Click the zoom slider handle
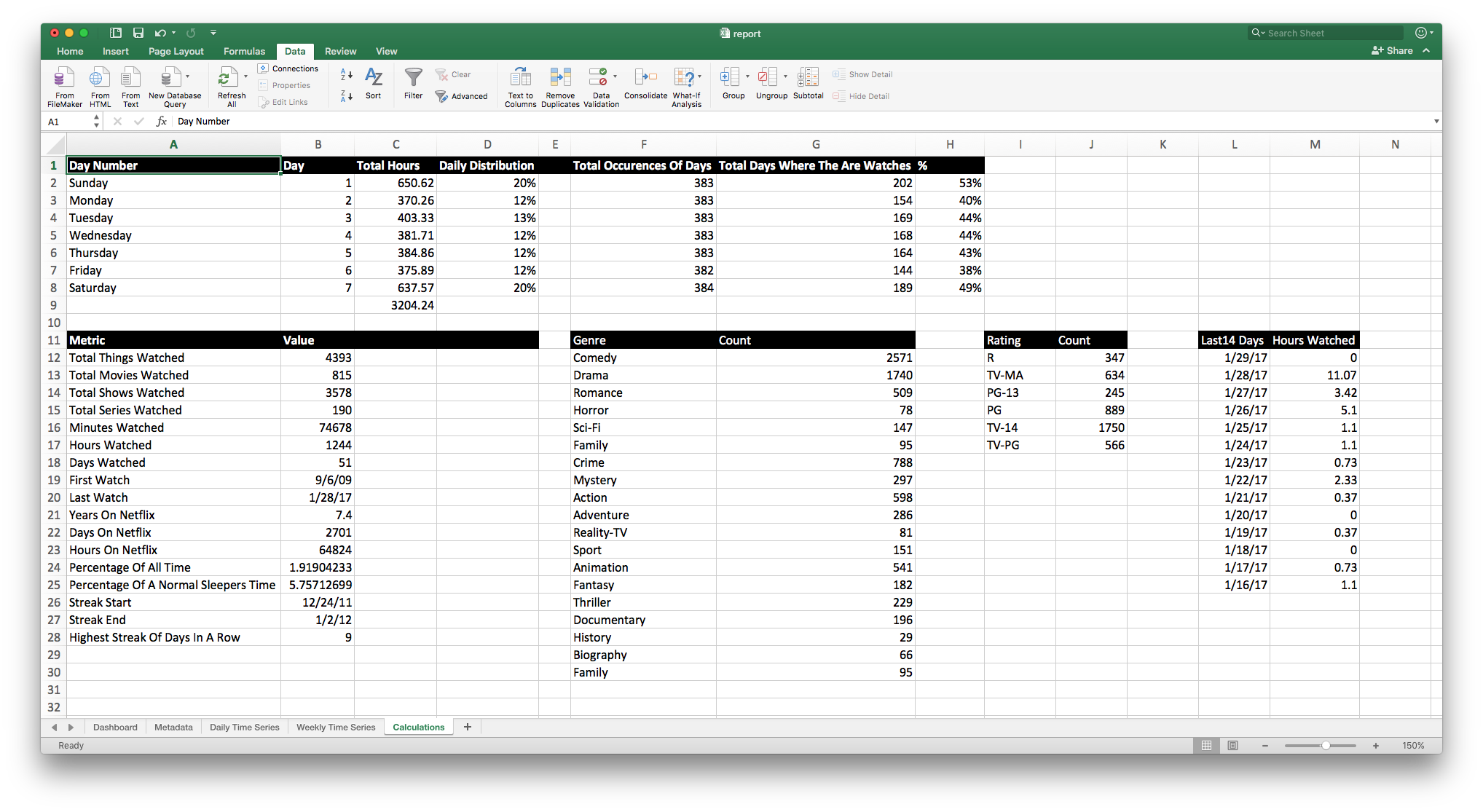1483x812 pixels. pyautogui.click(x=1326, y=745)
